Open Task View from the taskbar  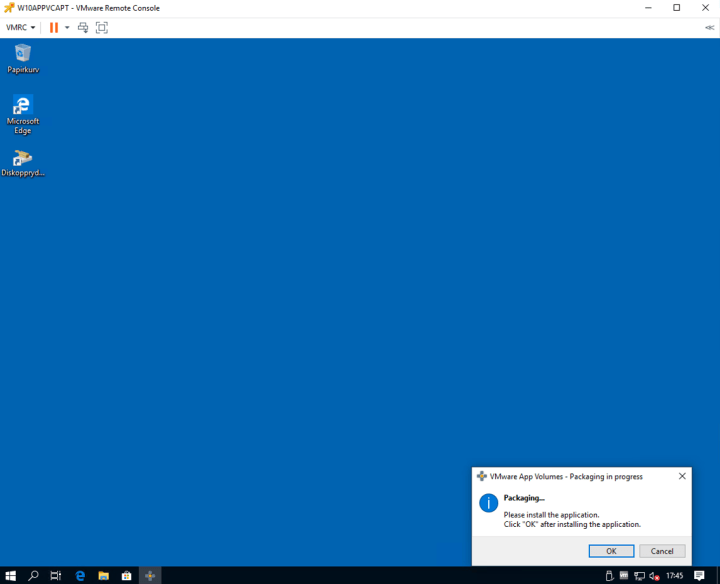tap(56, 576)
